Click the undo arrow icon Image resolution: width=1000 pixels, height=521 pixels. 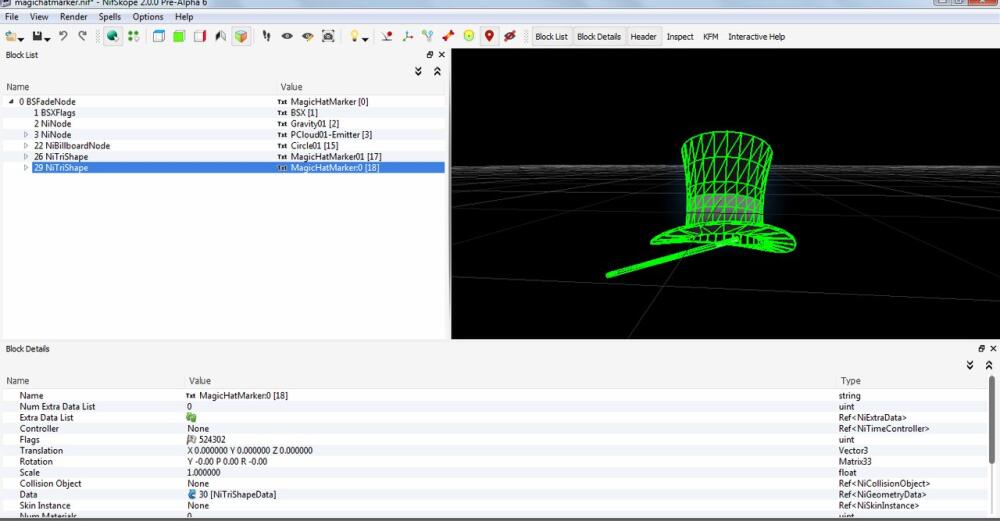click(x=63, y=36)
